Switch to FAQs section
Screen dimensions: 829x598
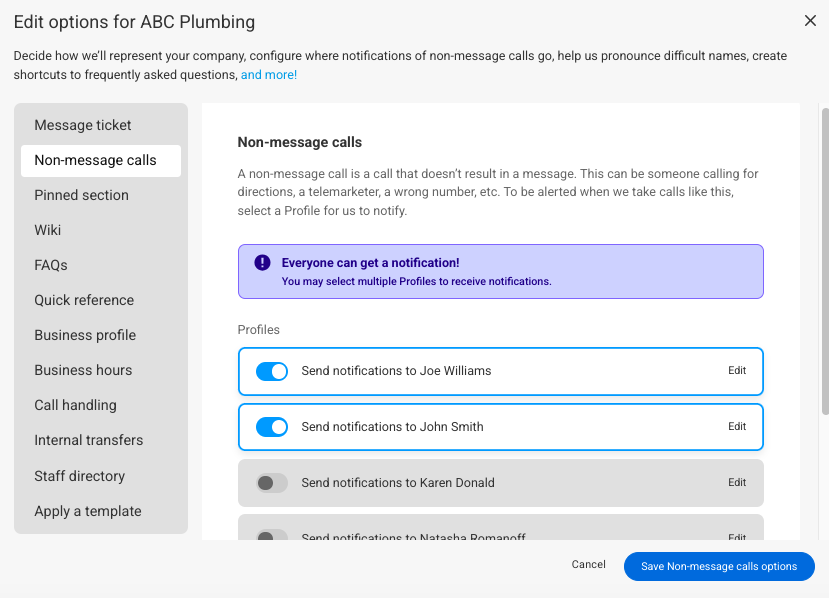(x=51, y=265)
